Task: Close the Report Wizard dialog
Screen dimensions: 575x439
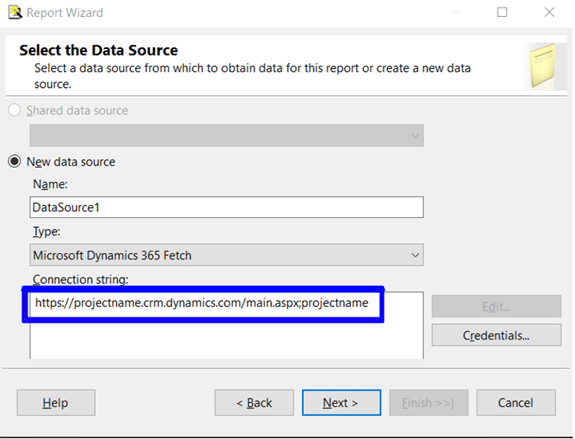Action: (549, 12)
